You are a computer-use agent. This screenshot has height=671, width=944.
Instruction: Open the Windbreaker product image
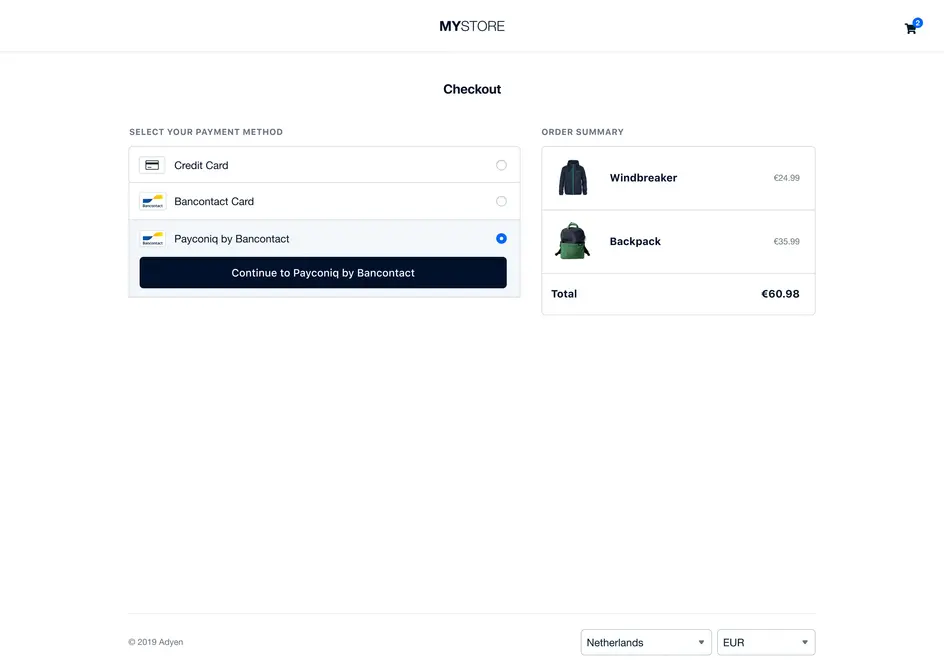[x=571, y=177]
